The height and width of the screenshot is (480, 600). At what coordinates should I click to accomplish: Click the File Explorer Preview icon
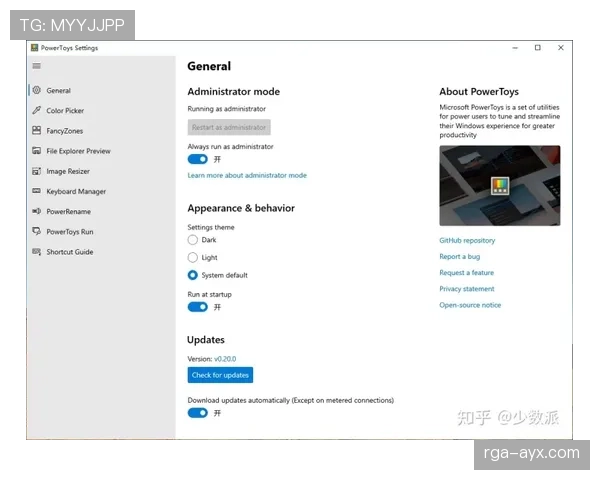click(37, 151)
